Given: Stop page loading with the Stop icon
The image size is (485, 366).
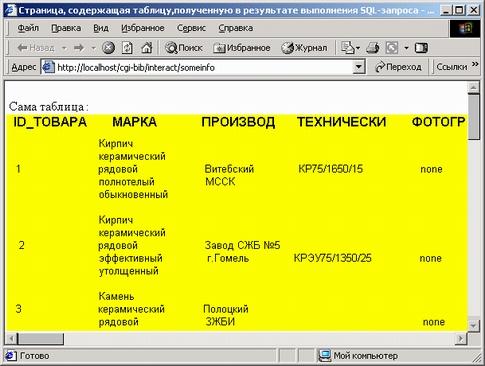Looking at the screenshot, I should pos(108,48).
